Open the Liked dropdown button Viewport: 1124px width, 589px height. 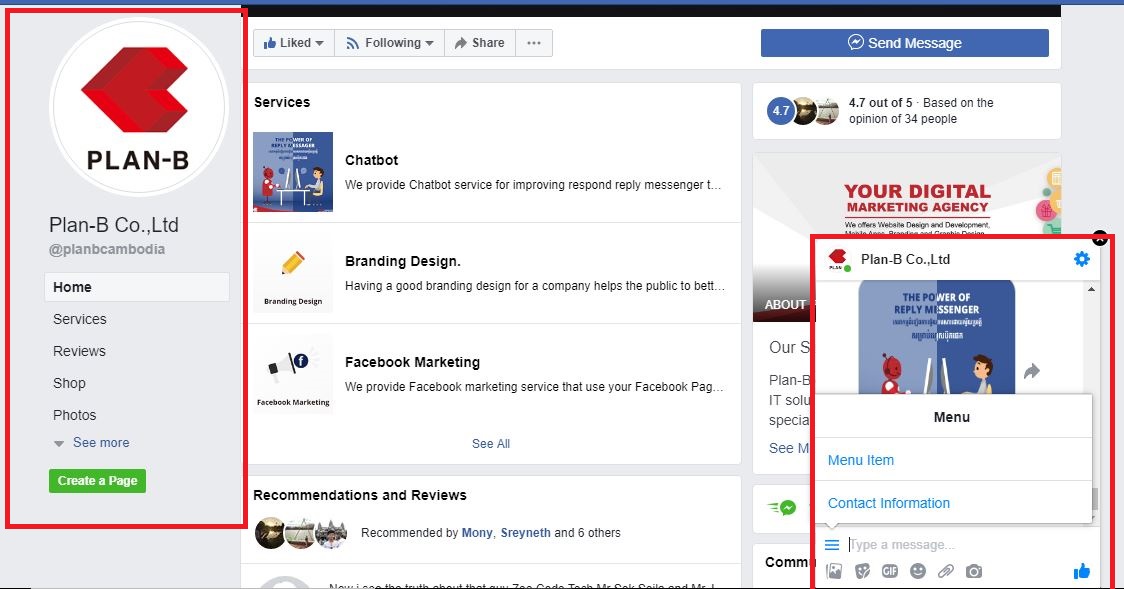click(x=294, y=43)
